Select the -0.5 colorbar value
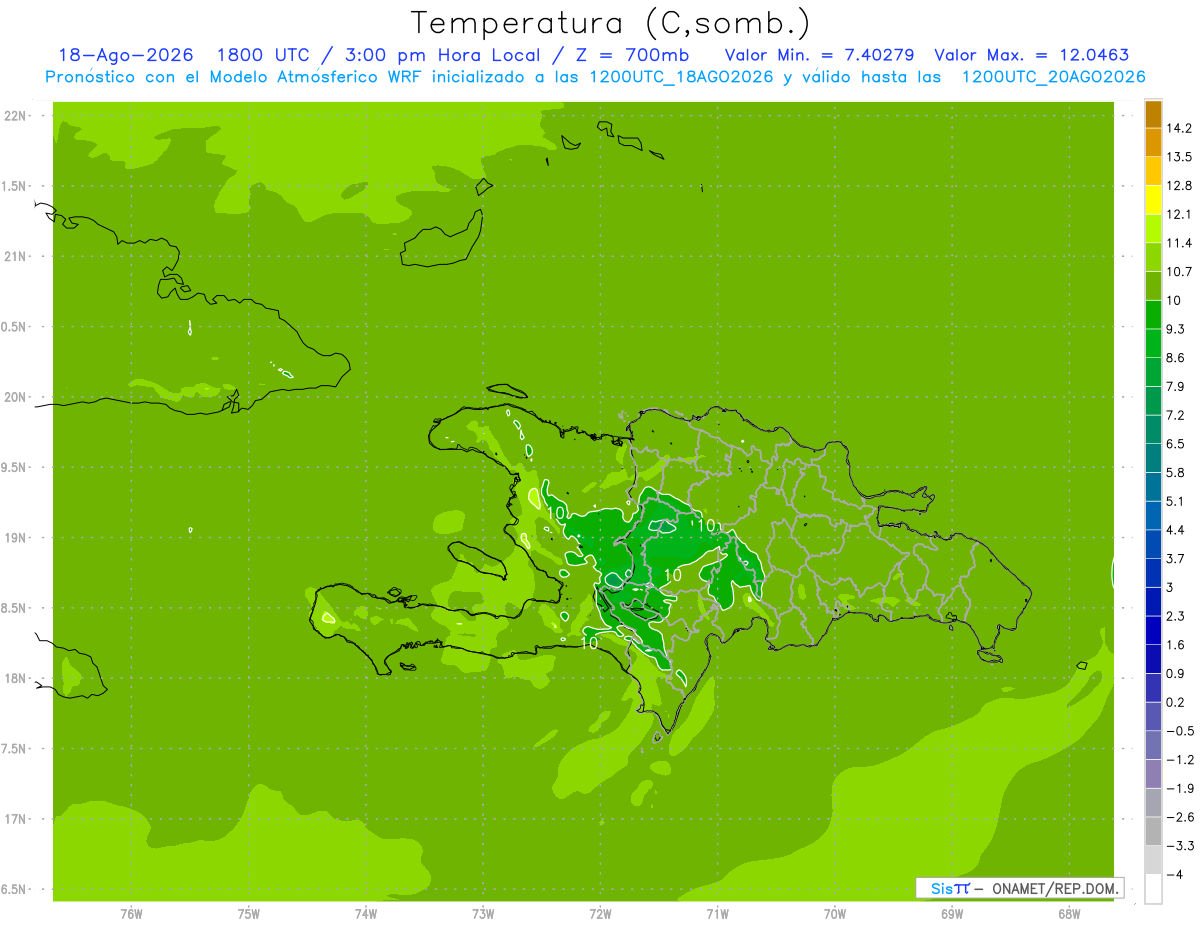The height and width of the screenshot is (927, 1200). point(1179,731)
